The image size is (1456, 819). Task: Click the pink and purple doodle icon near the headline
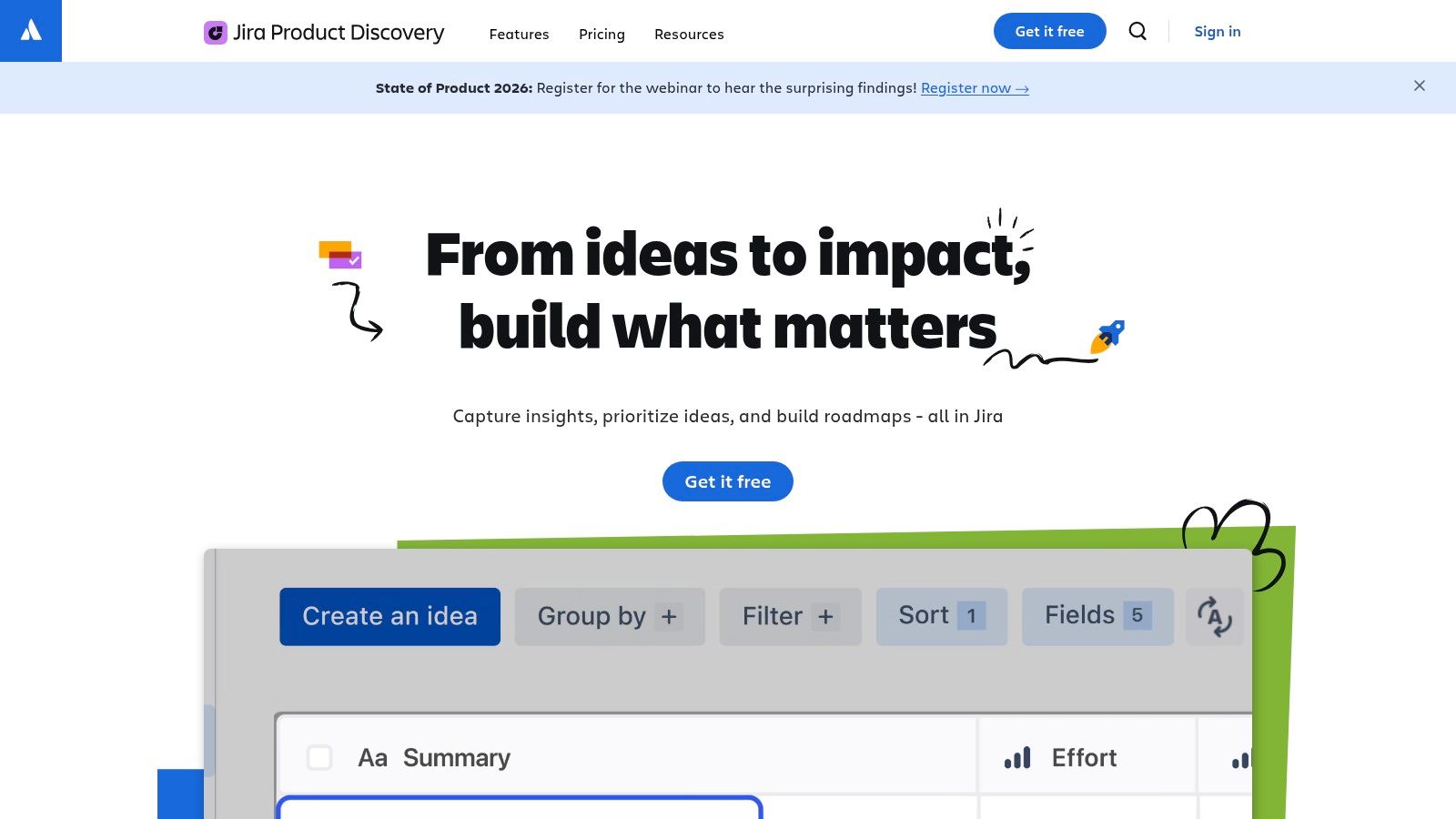tap(339, 253)
